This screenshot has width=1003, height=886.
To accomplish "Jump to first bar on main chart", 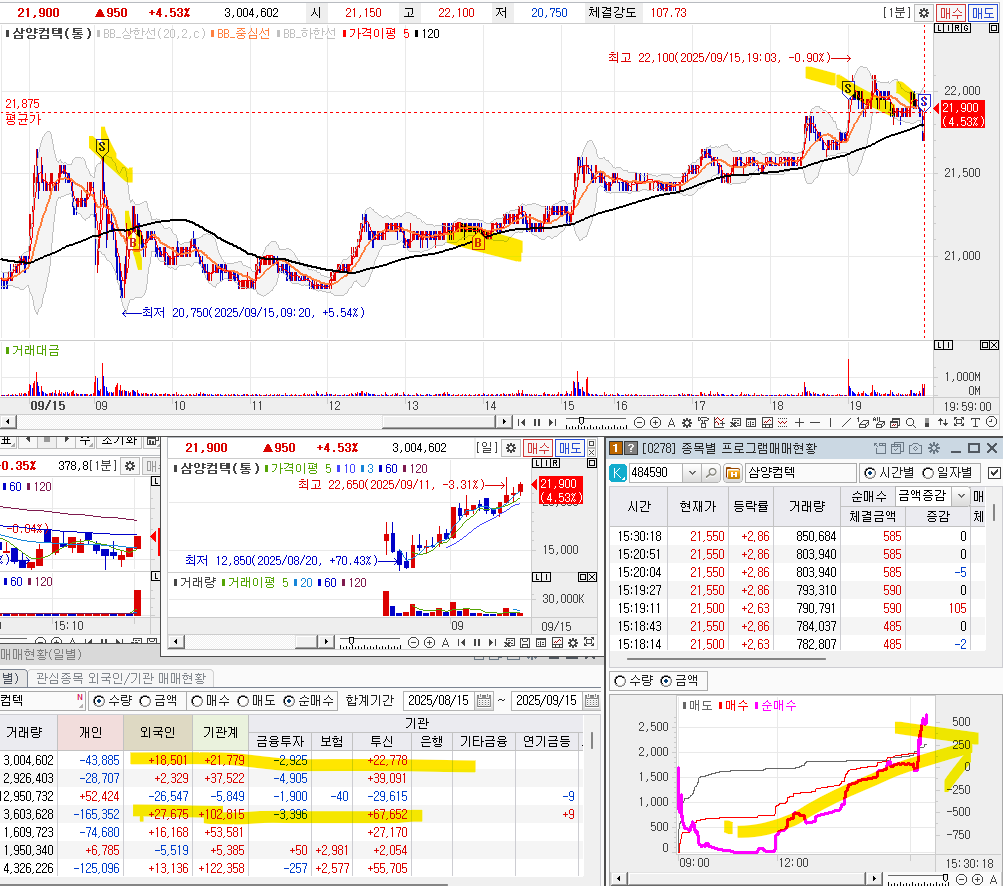I will click(x=521, y=422).
